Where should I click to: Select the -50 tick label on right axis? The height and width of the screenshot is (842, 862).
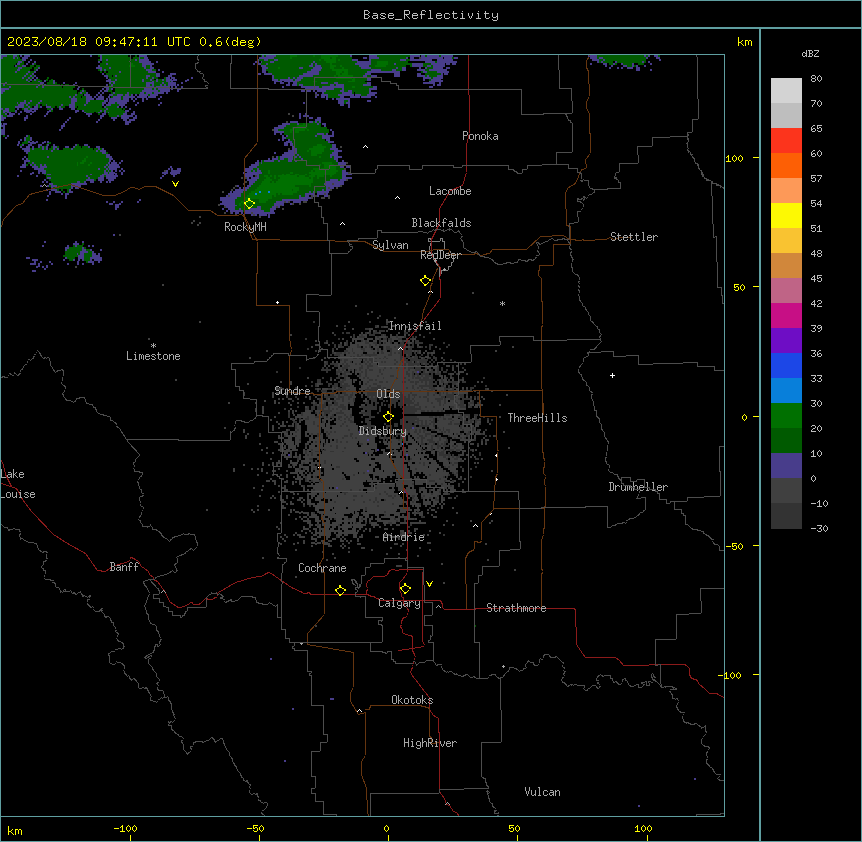click(734, 546)
